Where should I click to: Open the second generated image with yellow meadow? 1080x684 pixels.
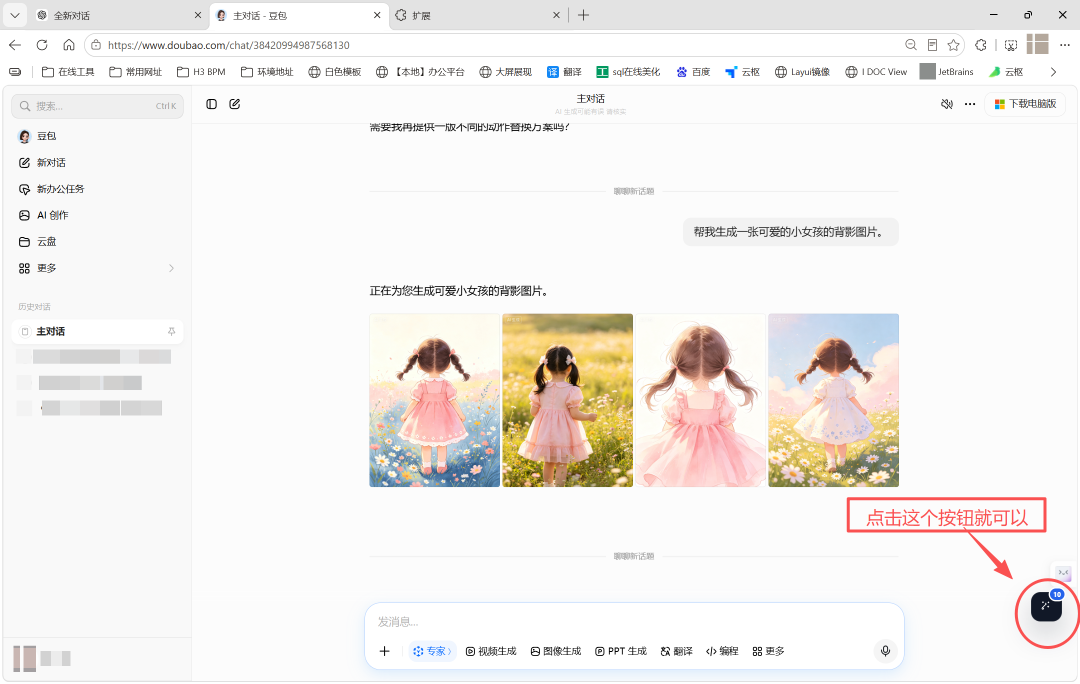[x=568, y=400]
